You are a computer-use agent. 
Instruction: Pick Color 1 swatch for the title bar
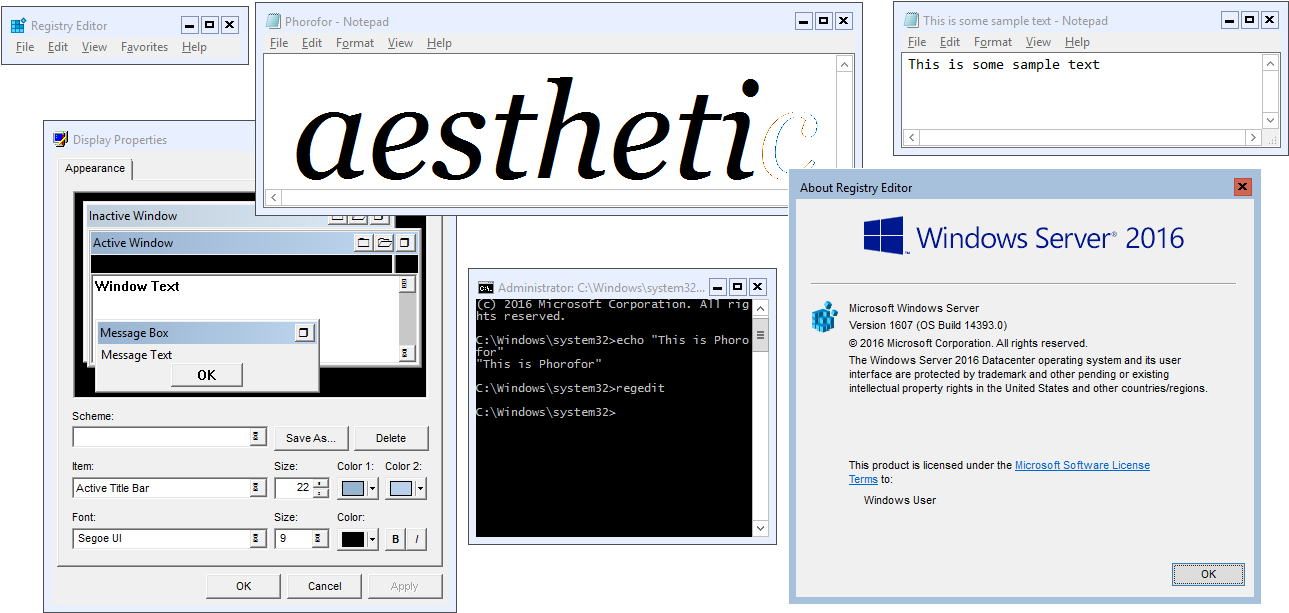(x=353, y=488)
